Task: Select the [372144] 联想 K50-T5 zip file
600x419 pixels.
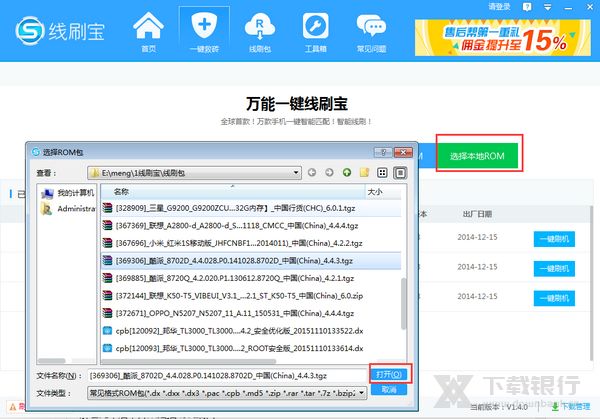Action: (x=251, y=296)
